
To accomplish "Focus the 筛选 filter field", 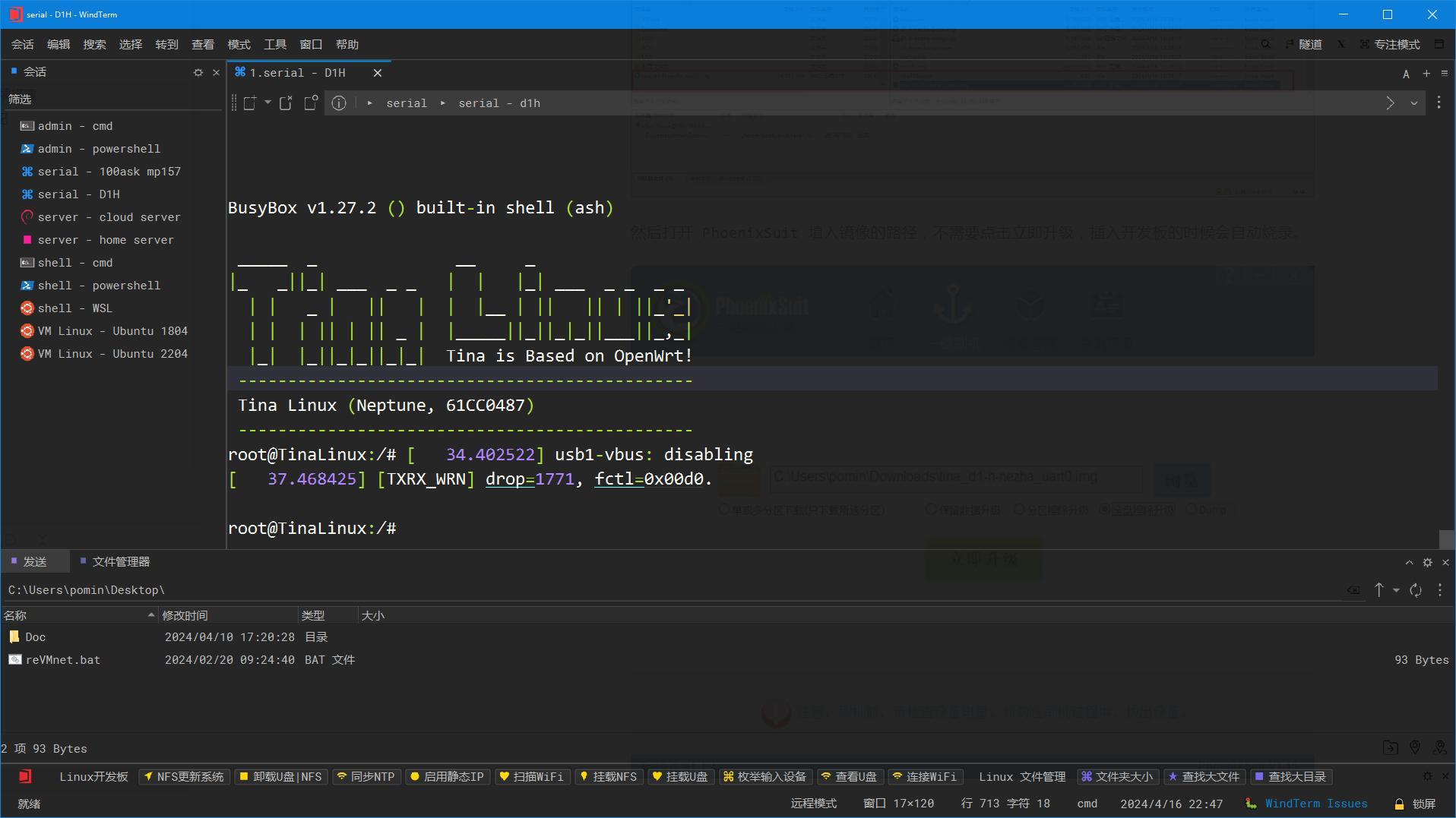I will click(112, 99).
